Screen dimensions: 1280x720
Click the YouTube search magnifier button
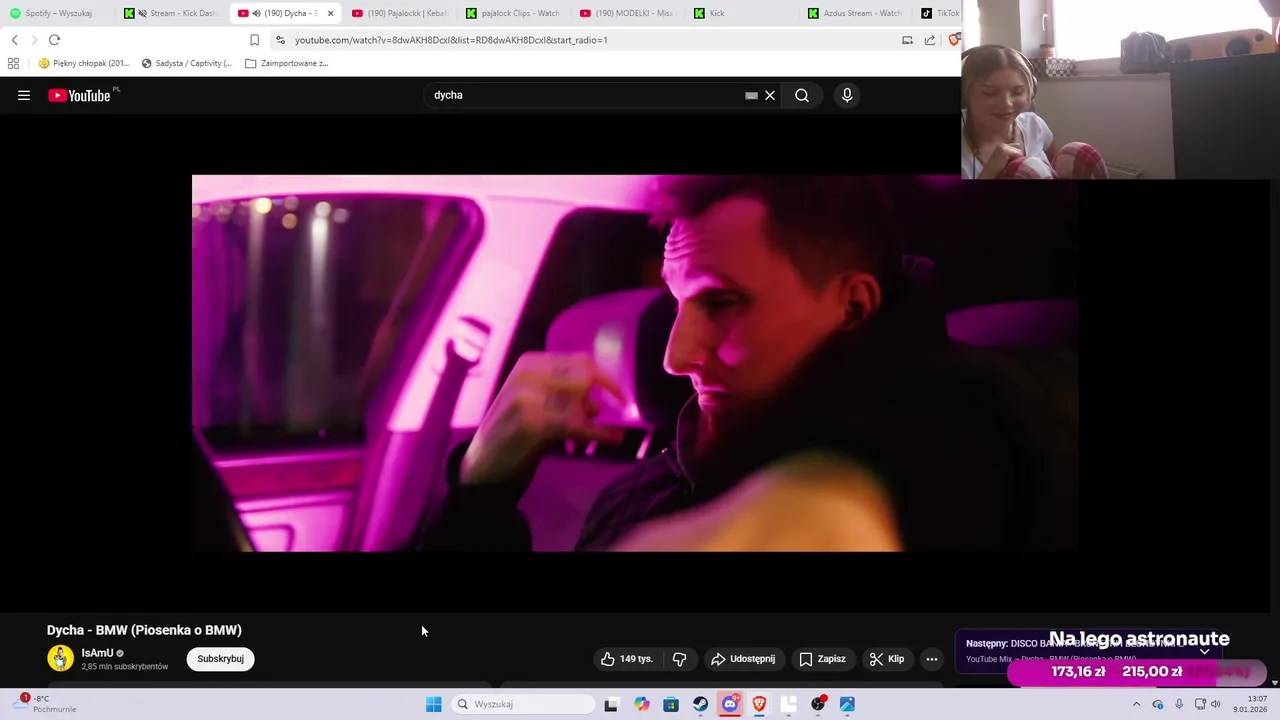coord(802,95)
